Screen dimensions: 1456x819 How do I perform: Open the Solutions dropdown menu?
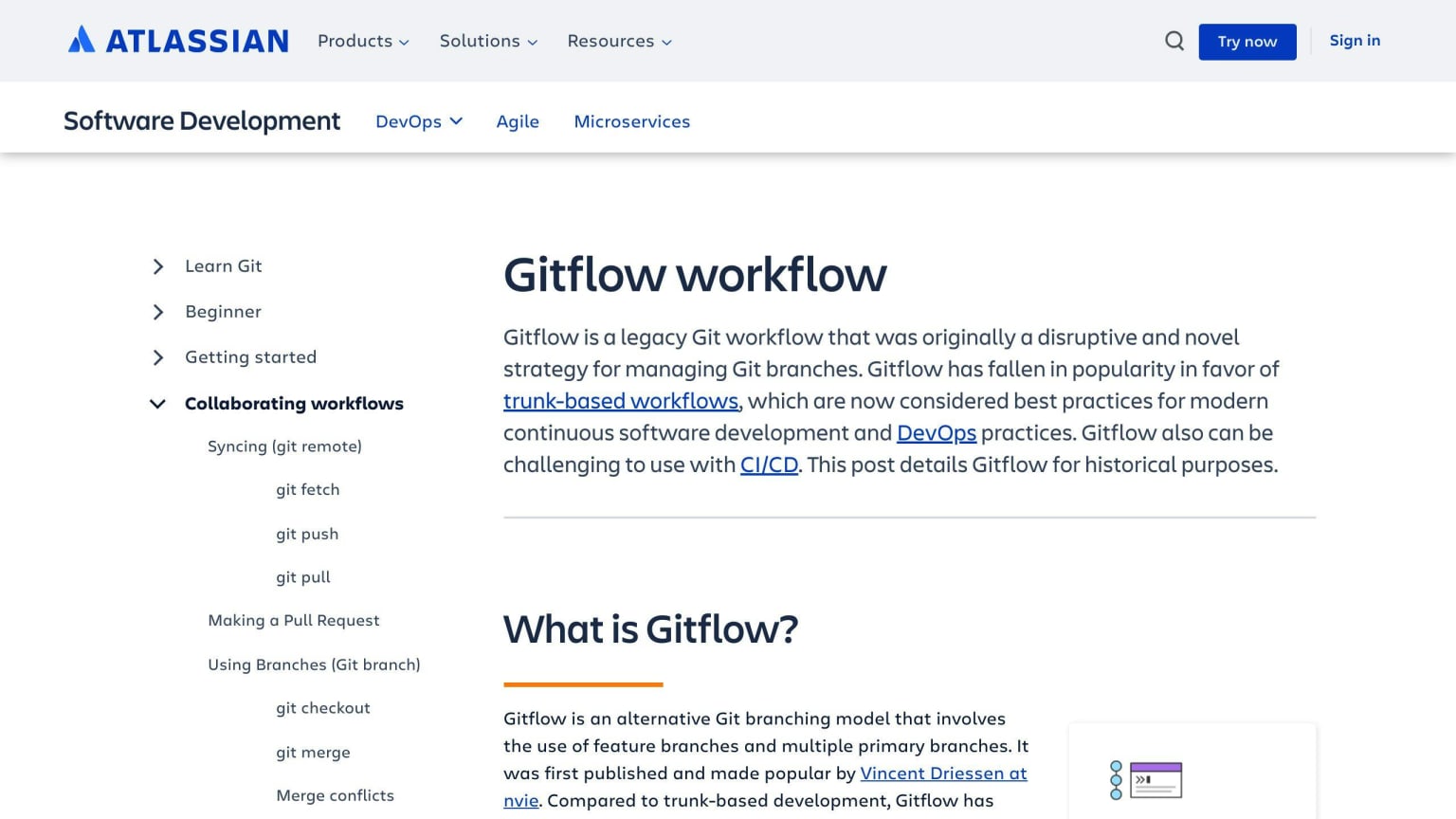tap(488, 41)
